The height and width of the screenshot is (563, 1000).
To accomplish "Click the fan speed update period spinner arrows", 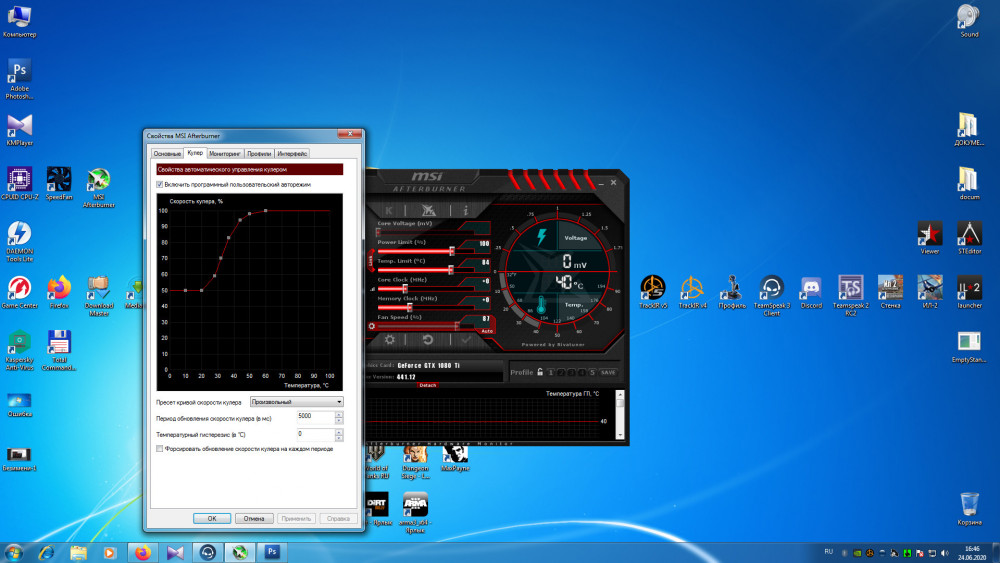I will point(340,416).
